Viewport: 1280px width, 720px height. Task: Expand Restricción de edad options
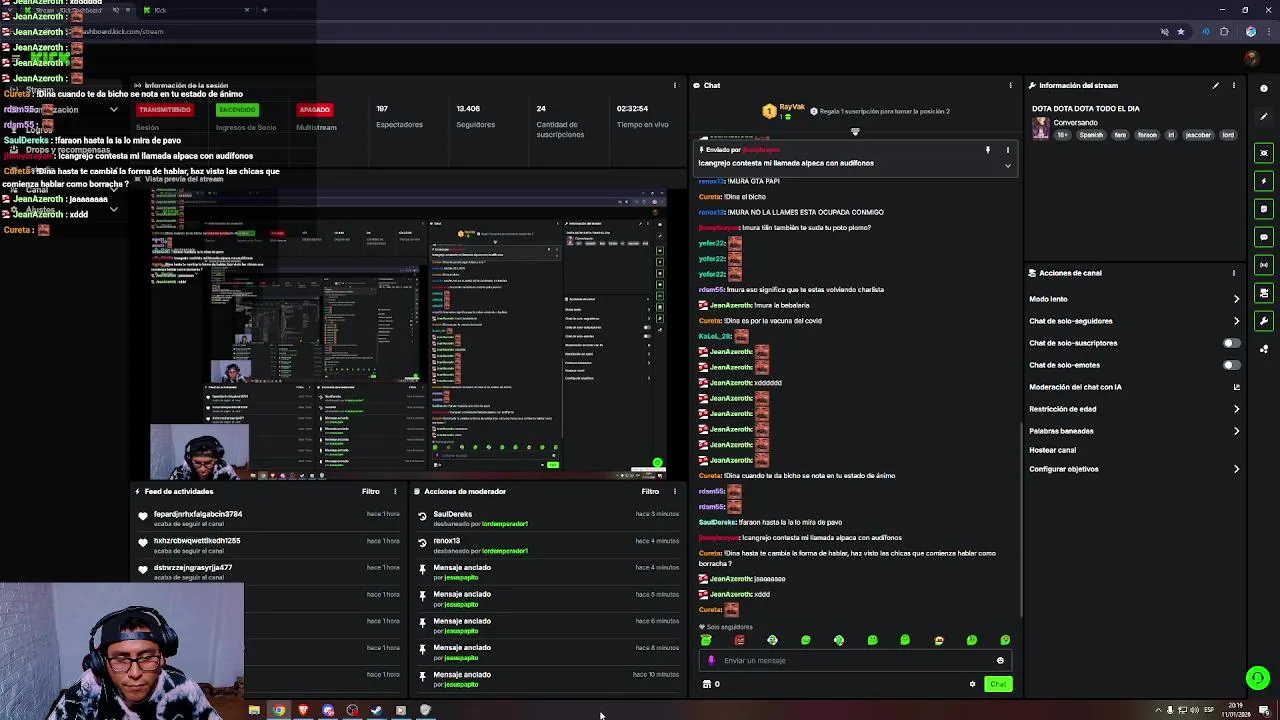coord(1236,409)
